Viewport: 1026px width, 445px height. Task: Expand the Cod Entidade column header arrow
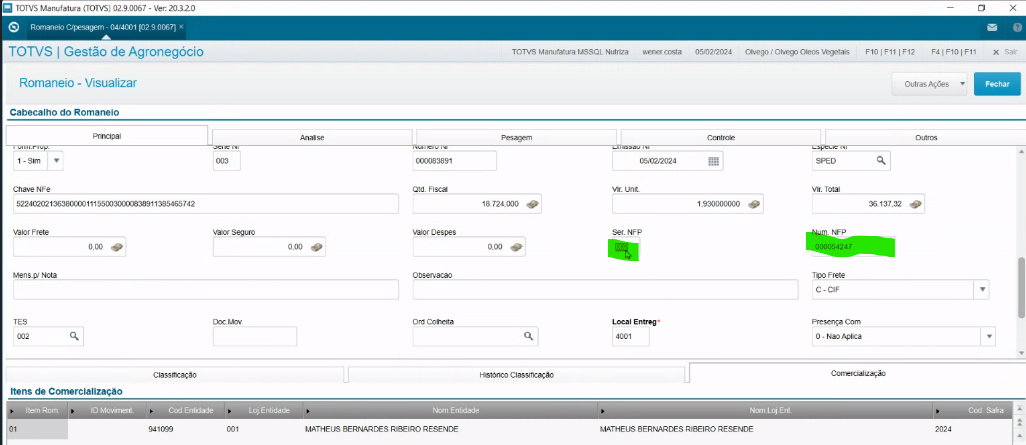click(x=152, y=410)
